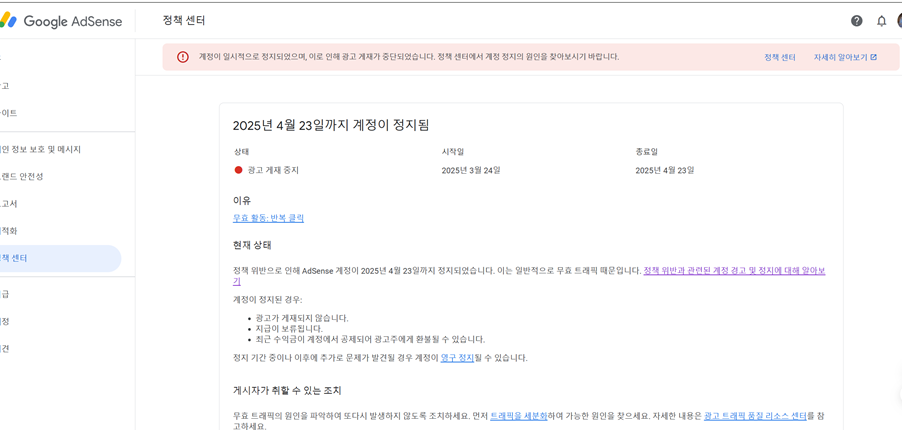The width and height of the screenshot is (902, 430).
Task: Open the 계정 sidebar item
Action: [5, 321]
